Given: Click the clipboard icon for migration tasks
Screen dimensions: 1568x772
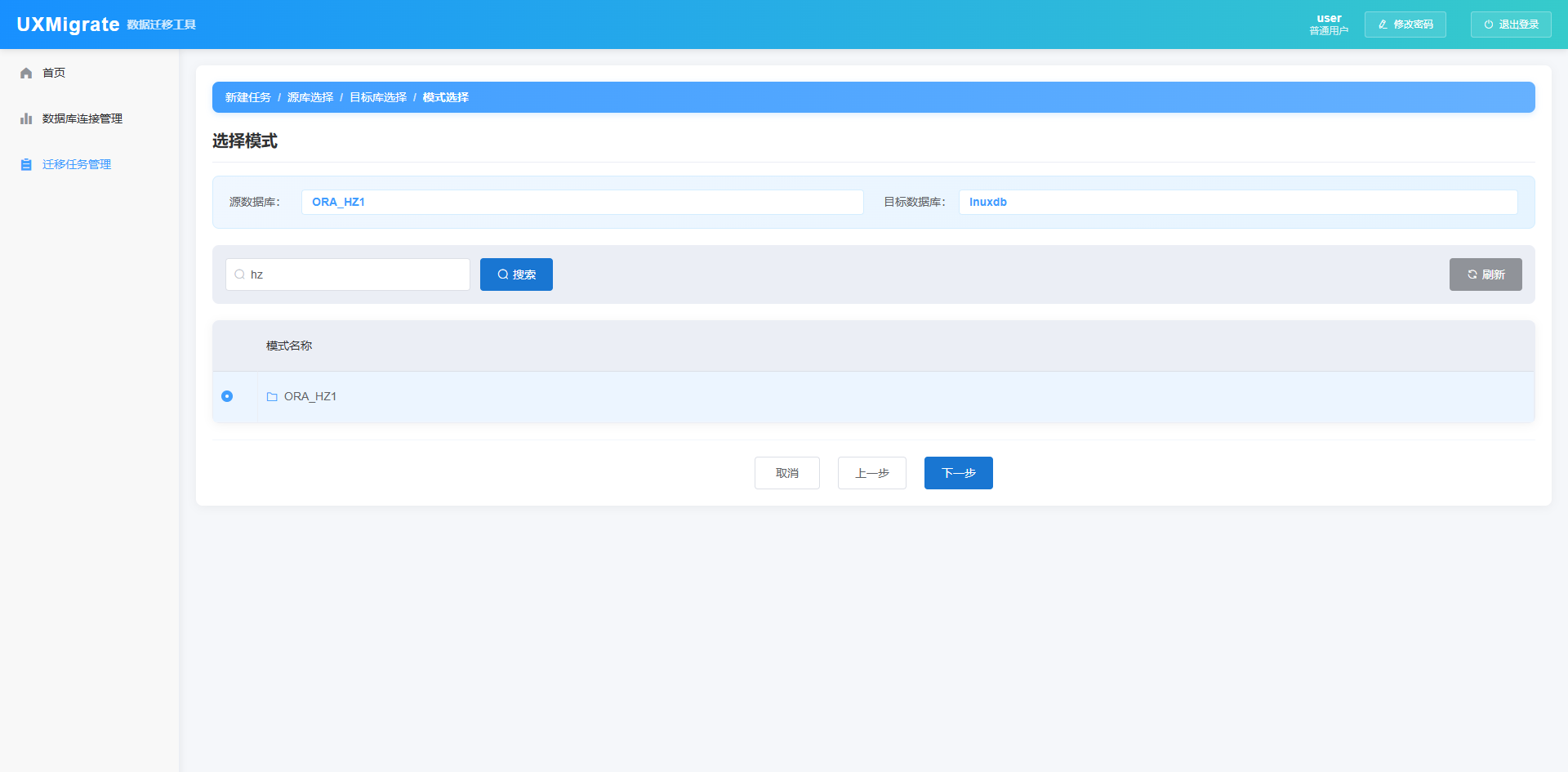Looking at the screenshot, I should [x=26, y=165].
